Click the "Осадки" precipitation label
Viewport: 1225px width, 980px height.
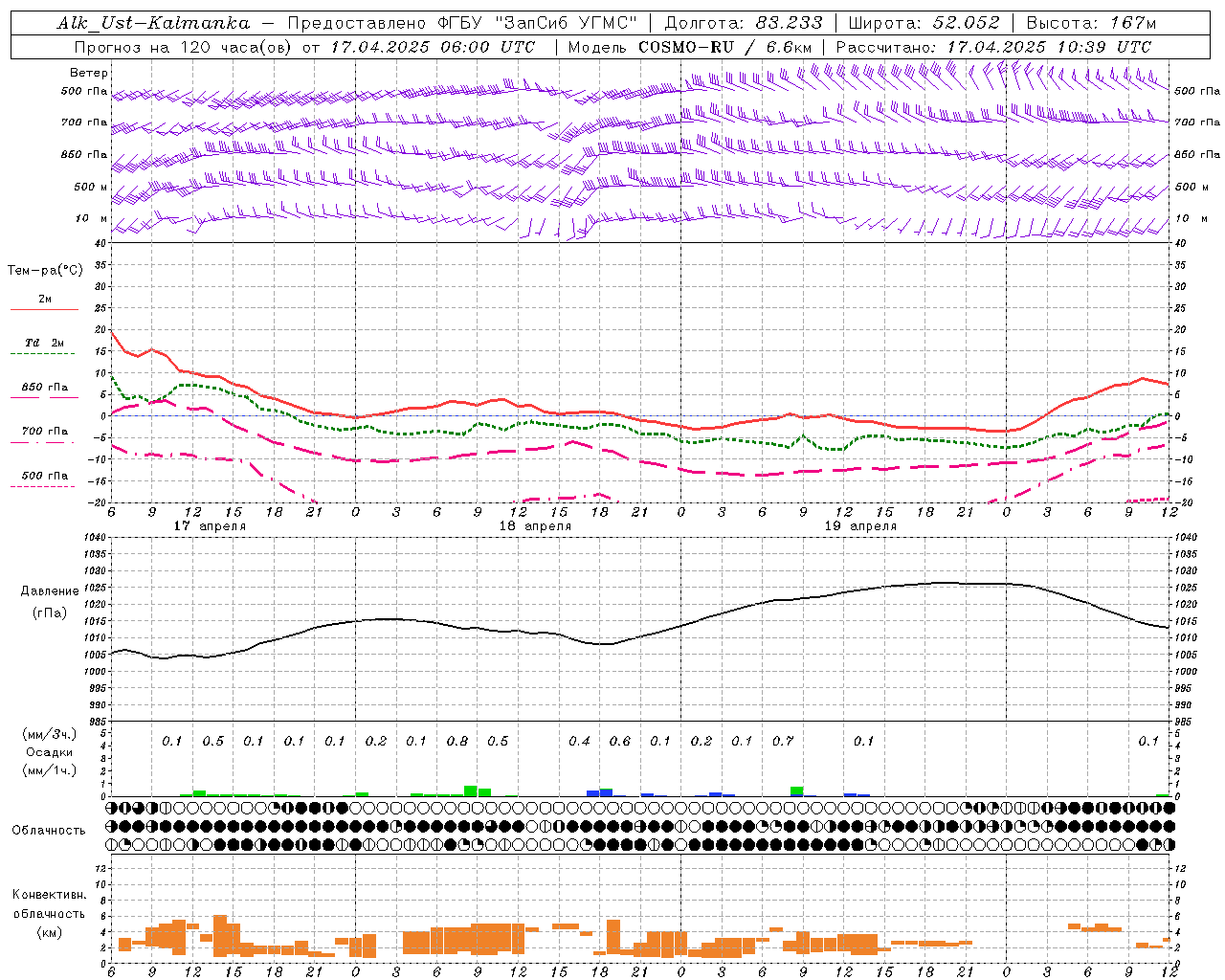tap(49, 752)
